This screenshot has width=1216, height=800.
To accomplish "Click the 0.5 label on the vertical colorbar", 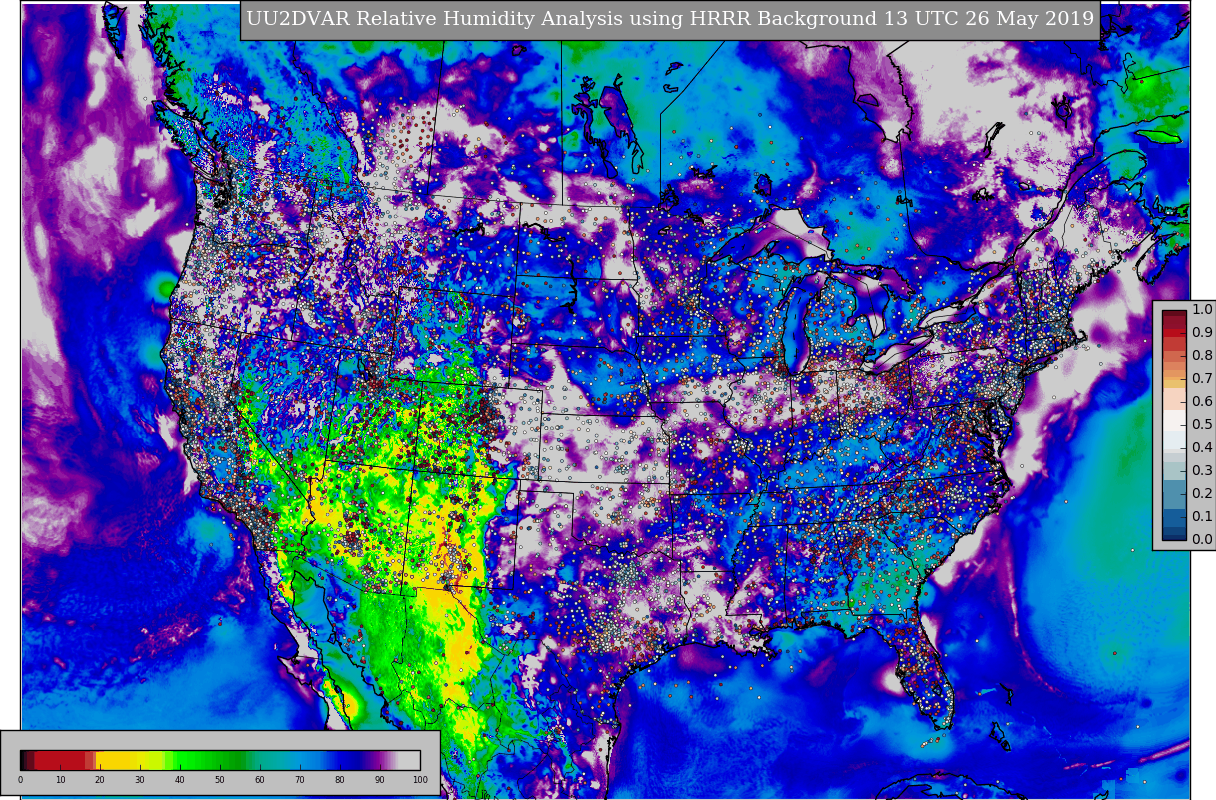I will pos(1202,424).
